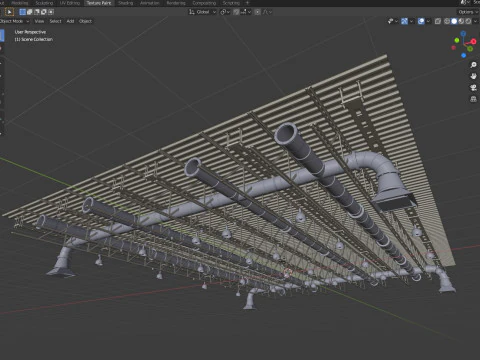The width and height of the screenshot is (480, 360).
Task: Toggle the snap magnet icon
Action: [x=236, y=12]
